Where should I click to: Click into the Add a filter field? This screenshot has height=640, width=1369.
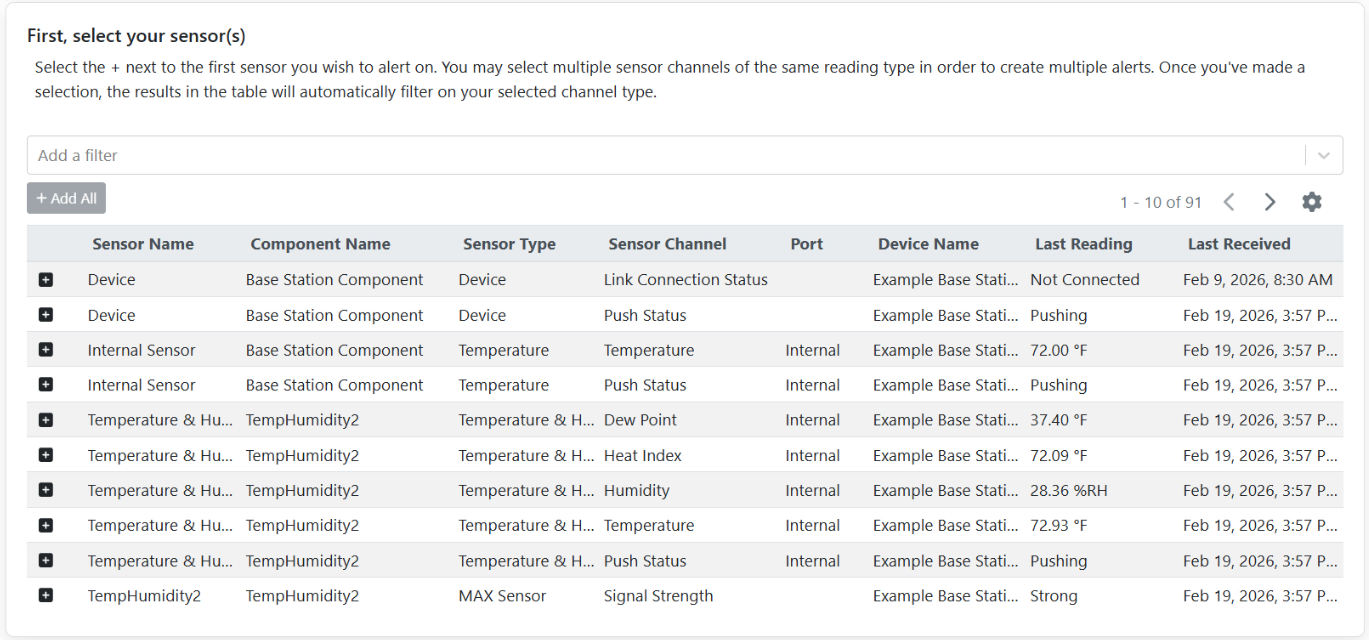pos(660,156)
